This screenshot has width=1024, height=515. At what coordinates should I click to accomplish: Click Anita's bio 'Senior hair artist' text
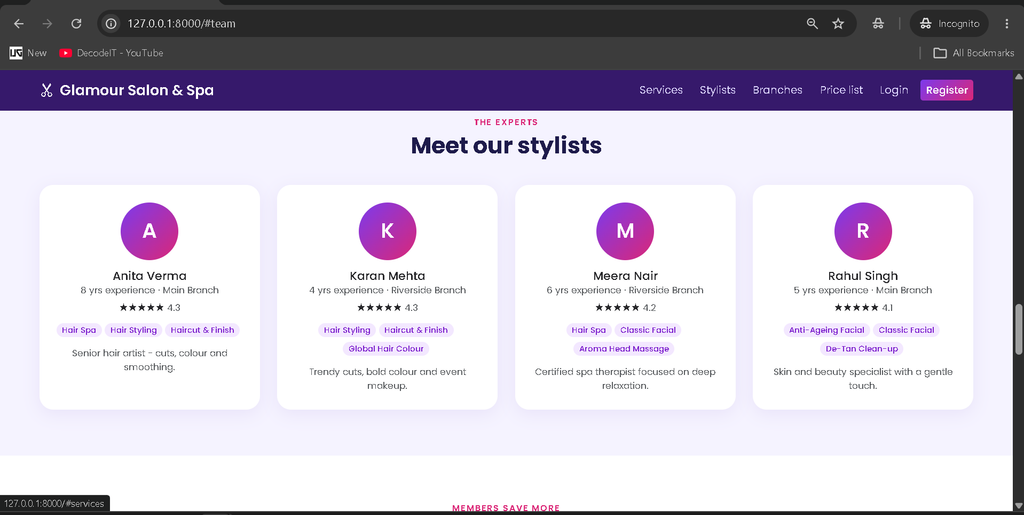coord(150,360)
